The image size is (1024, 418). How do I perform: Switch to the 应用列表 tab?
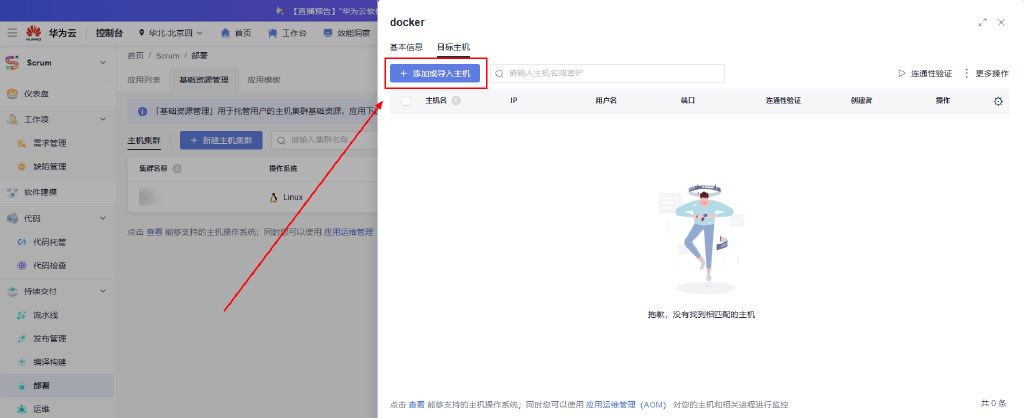144,80
